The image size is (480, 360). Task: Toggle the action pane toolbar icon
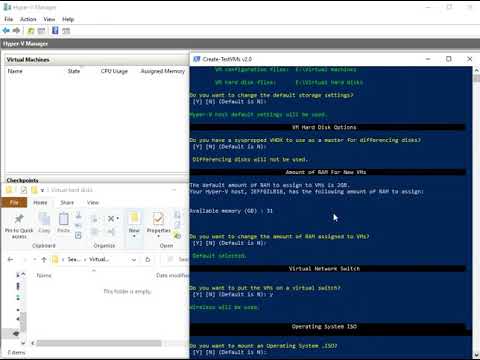(x=66, y=31)
